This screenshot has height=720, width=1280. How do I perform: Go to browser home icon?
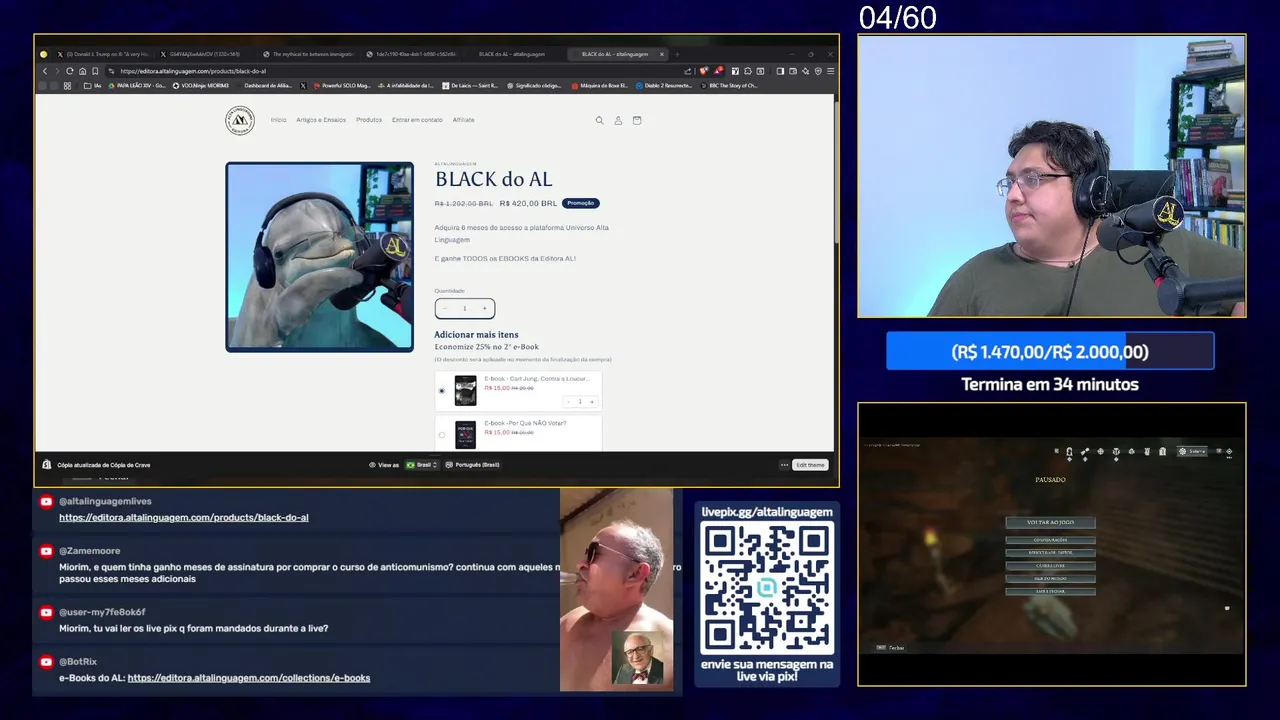82,71
